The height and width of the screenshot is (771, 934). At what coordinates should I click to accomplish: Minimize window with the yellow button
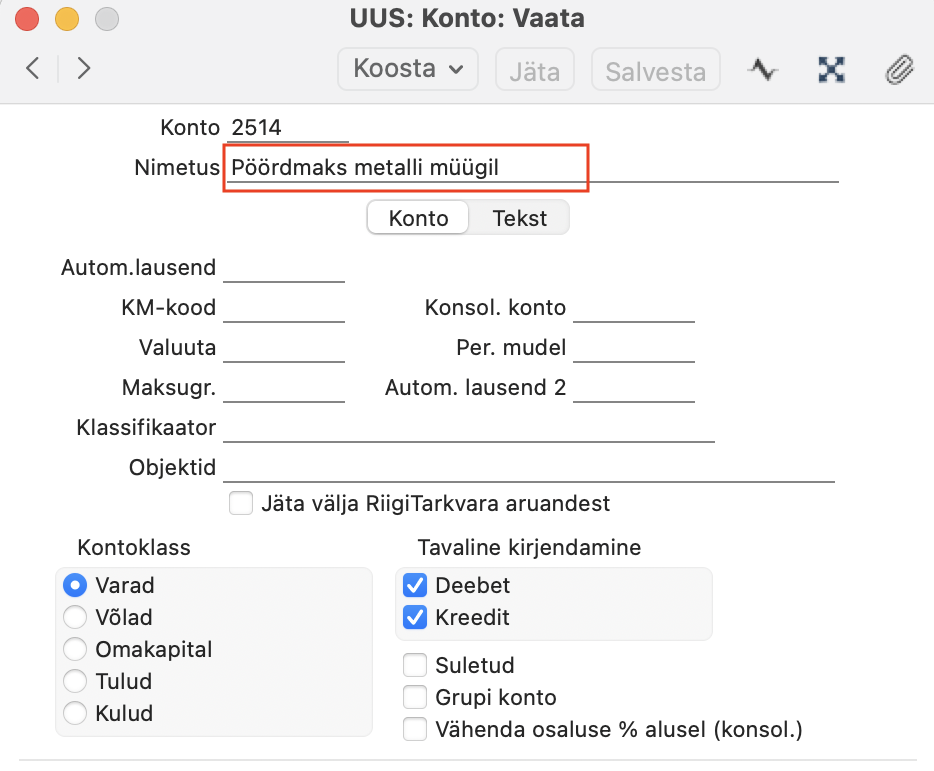[x=67, y=18]
